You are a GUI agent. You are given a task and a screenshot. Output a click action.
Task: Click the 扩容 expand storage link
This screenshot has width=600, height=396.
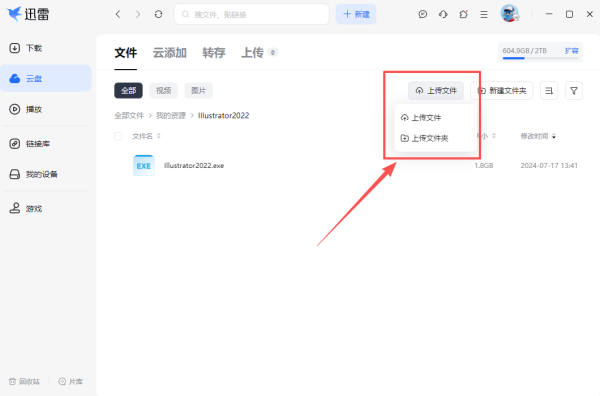571,51
